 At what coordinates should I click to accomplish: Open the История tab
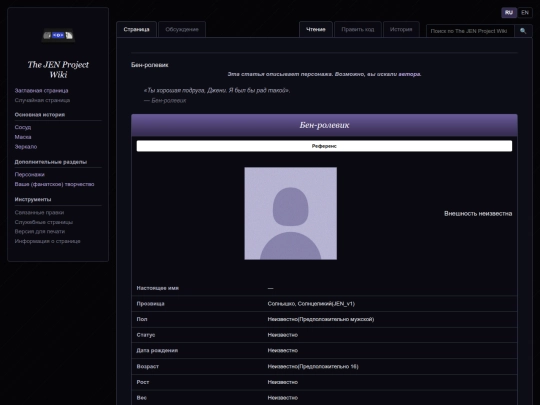(x=401, y=29)
